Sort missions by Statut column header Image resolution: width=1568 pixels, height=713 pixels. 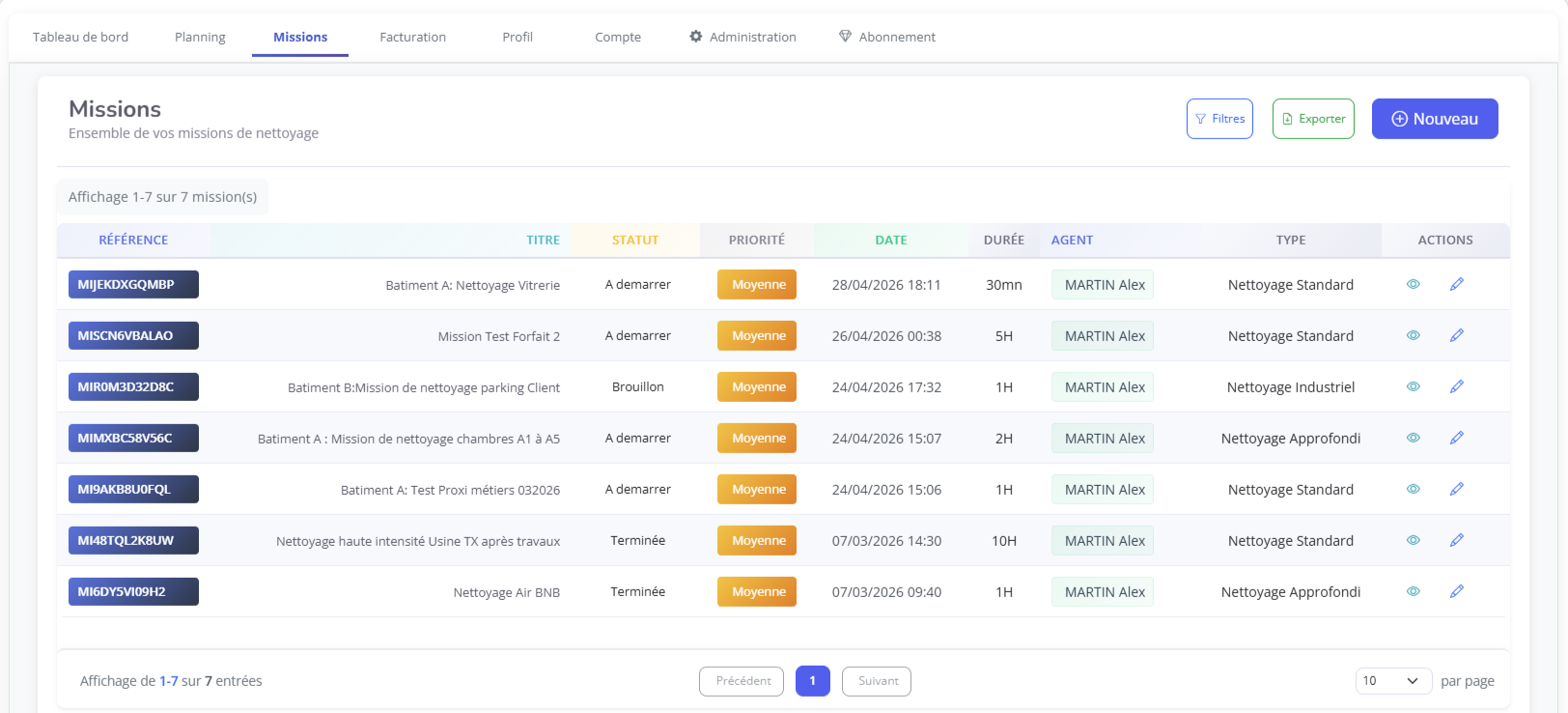click(634, 241)
